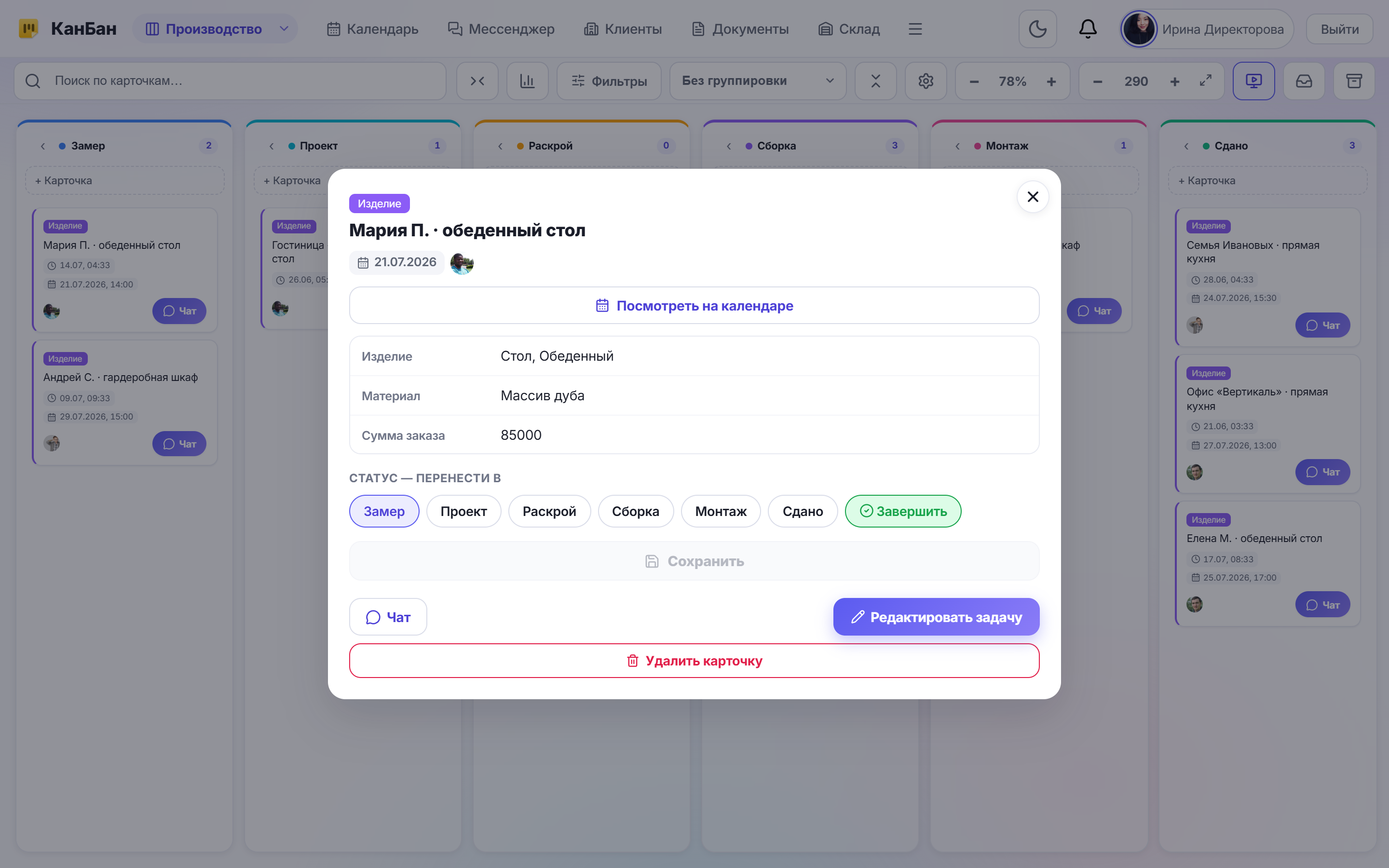The height and width of the screenshot is (868, 1389).
Task: Collapse the Замер column chevron
Action: 43,146
